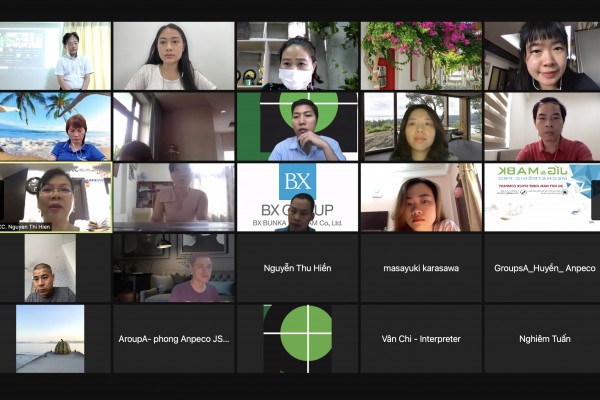Select the Vân Chi - Interpreter tile

(421, 339)
